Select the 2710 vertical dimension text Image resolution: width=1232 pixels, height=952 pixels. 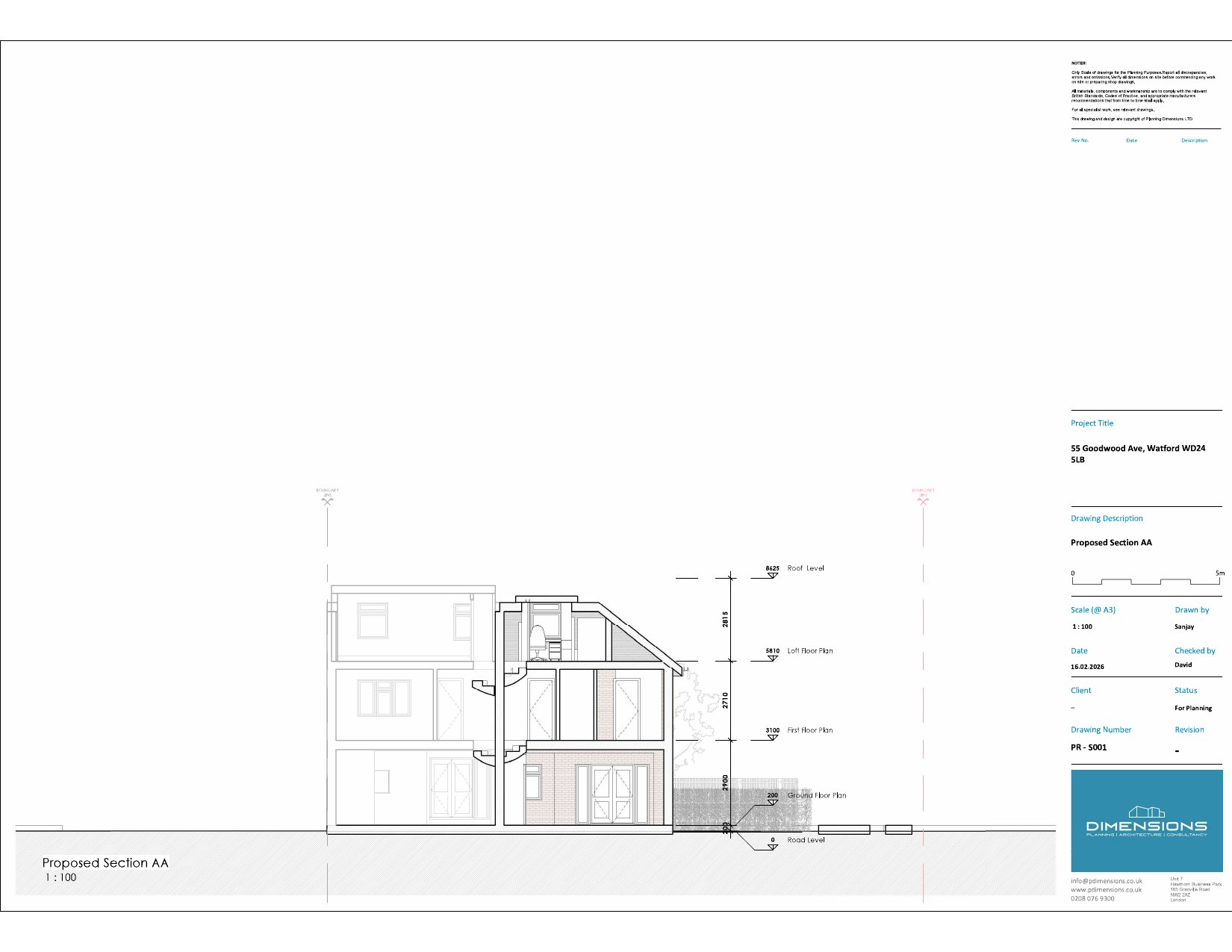[x=725, y=700]
